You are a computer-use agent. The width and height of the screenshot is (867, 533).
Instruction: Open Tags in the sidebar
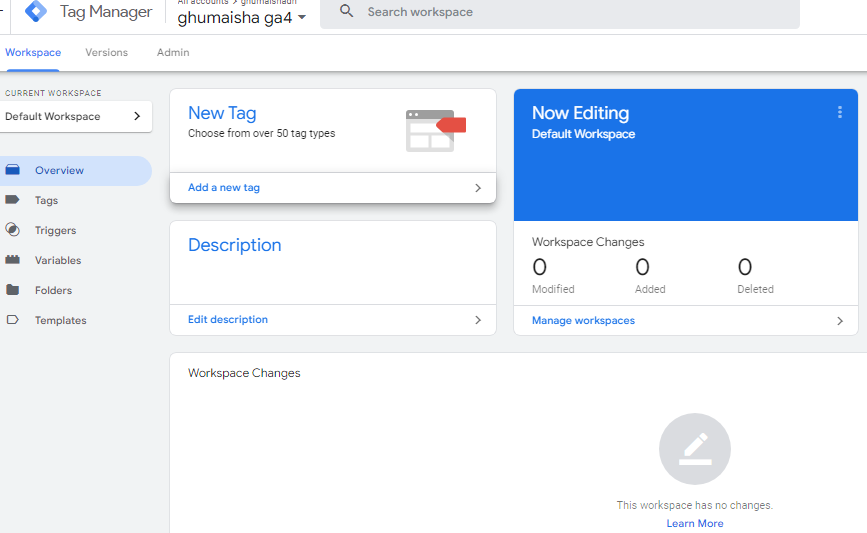(75, 200)
